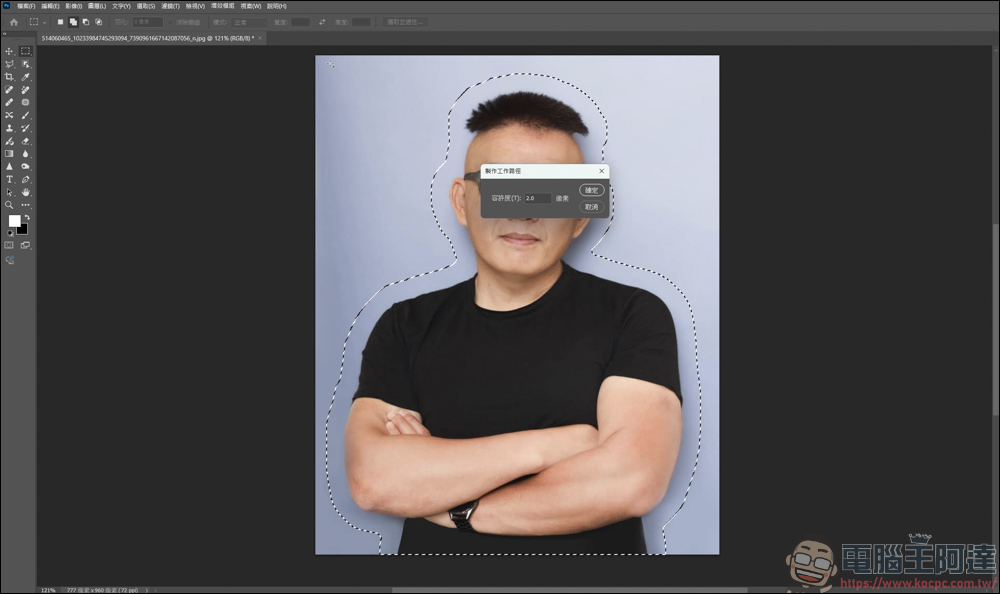
Task: Select the Rectangular Marquee tool in toolbox
Action: click(26, 51)
